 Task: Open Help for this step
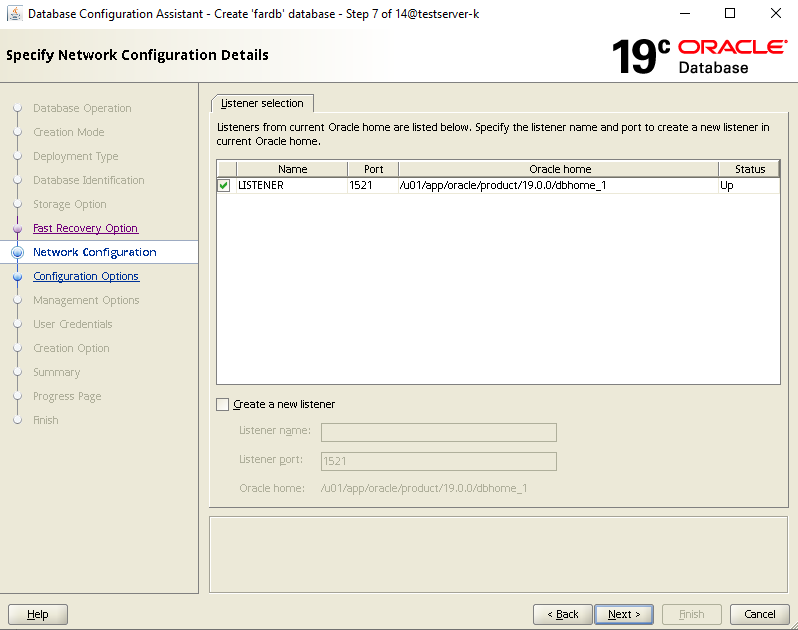click(38, 614)
